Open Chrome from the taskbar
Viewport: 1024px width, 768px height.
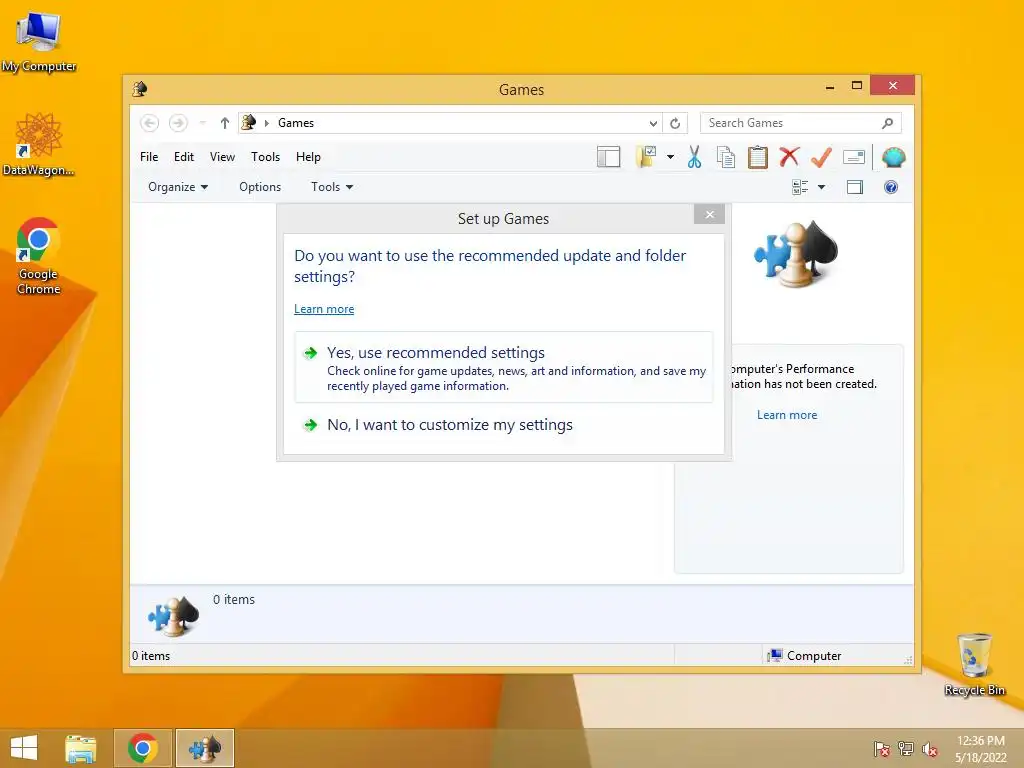tap(143, 748)
